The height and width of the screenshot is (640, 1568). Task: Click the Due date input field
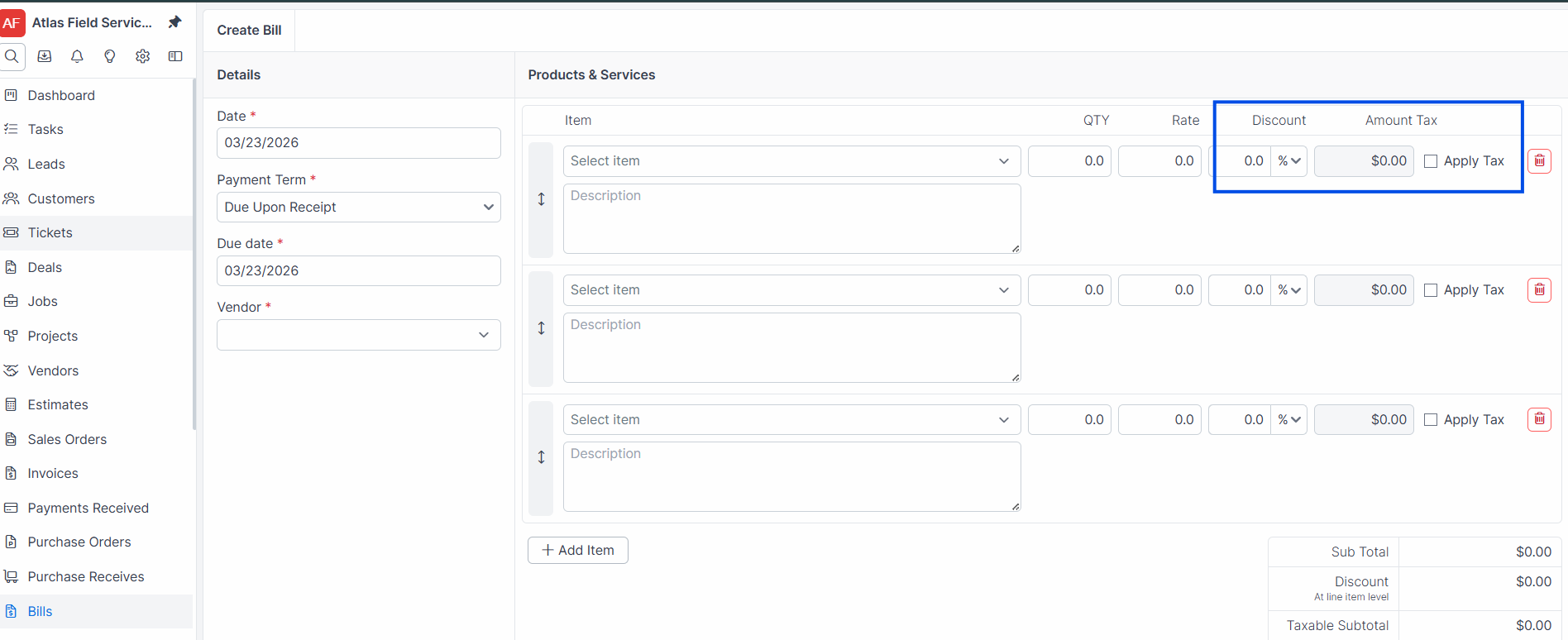click(x=359, y=270)
